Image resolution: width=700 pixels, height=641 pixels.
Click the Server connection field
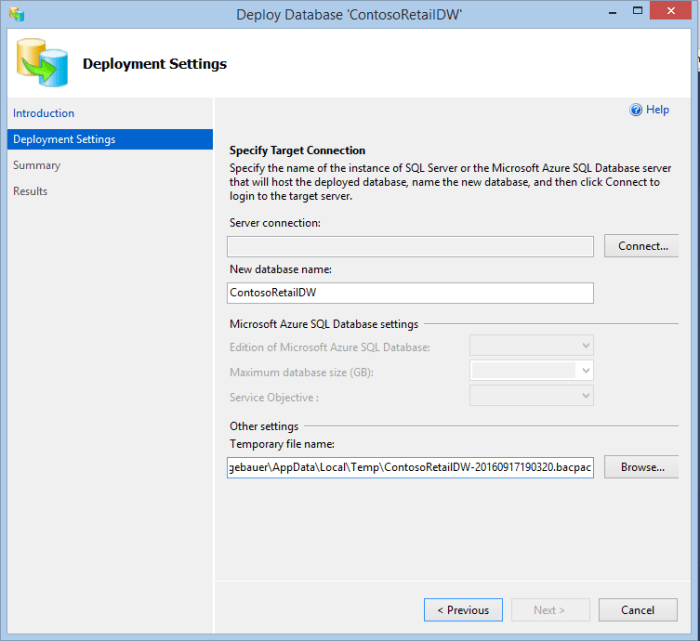pos(411,246)
